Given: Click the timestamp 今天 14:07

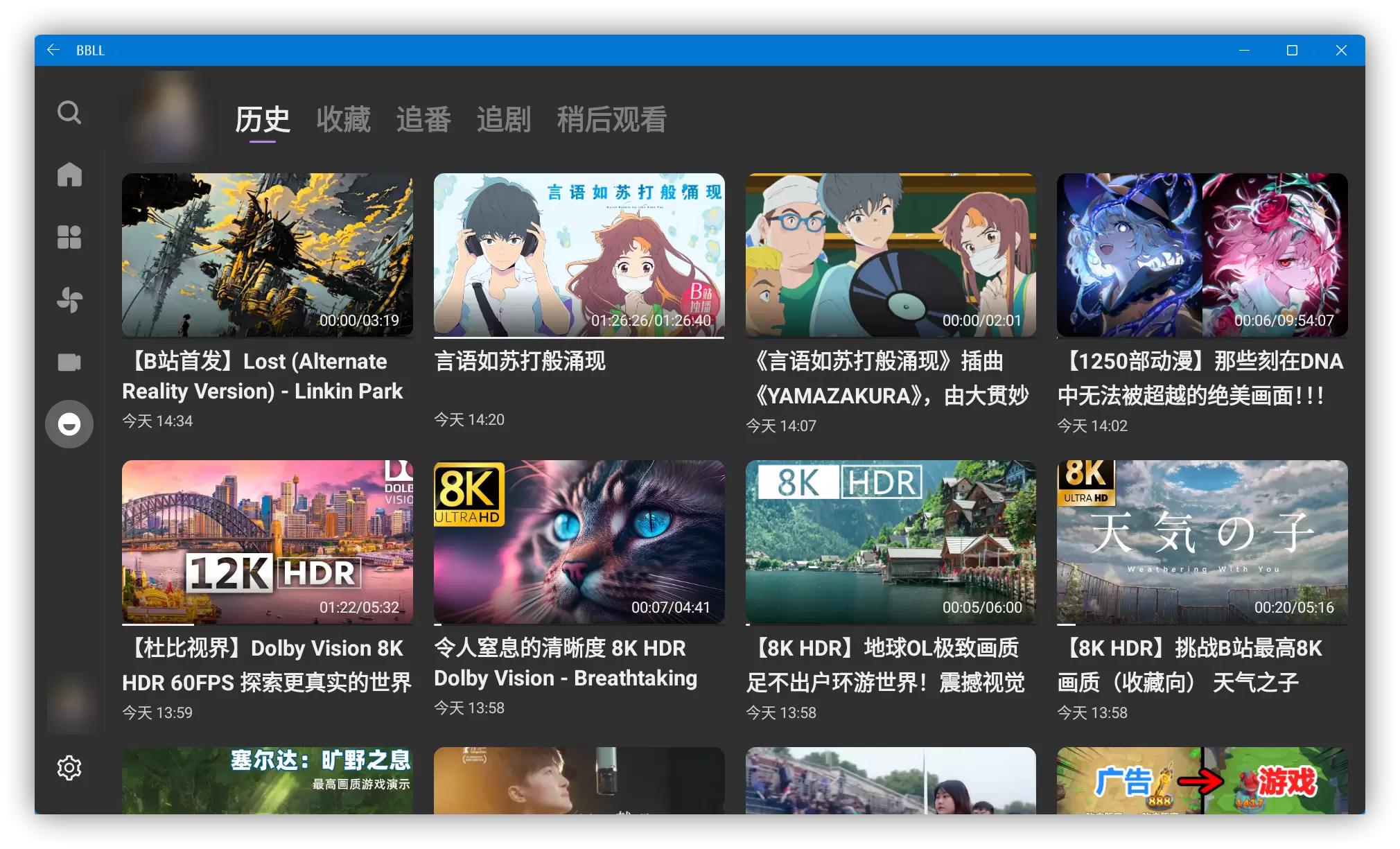Looking at the screenshot, I should [781, 426].
